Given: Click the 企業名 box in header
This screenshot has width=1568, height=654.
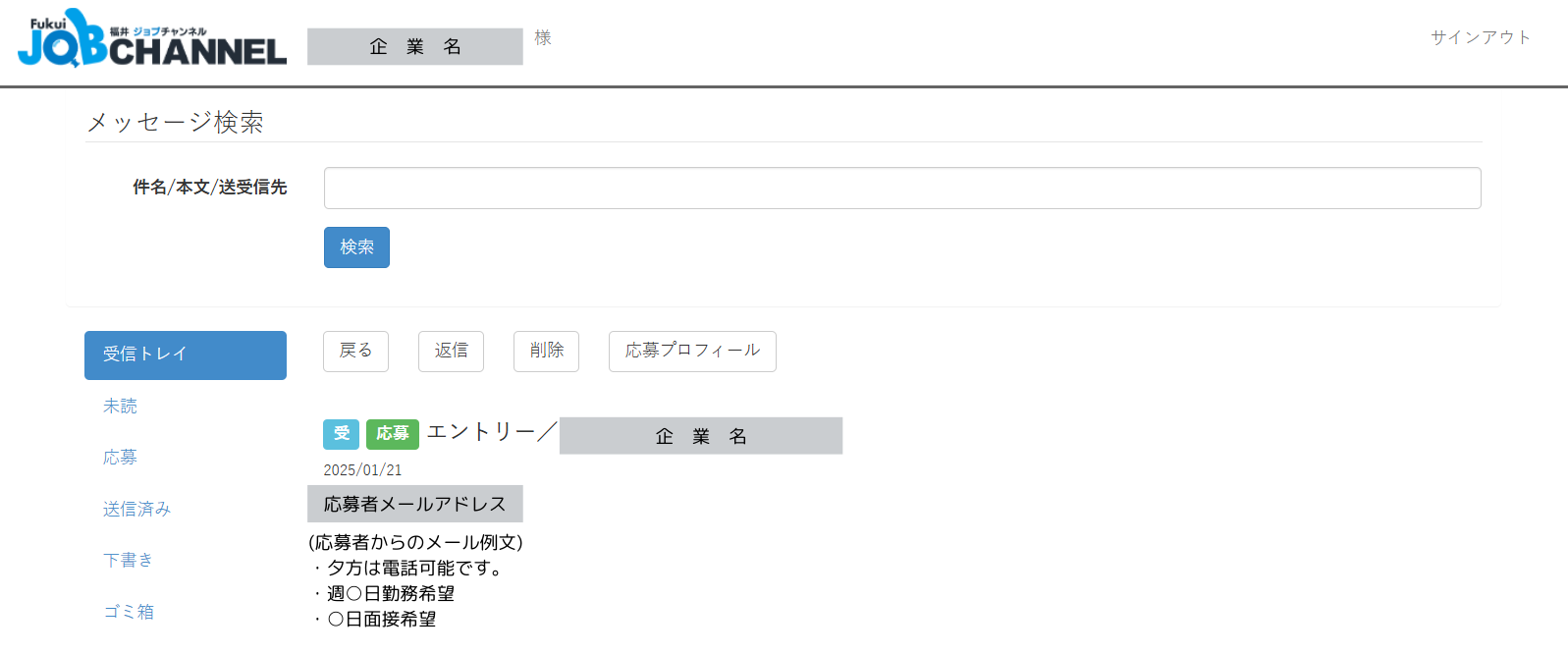Looking at the screenshot, I should coord(415,47).
